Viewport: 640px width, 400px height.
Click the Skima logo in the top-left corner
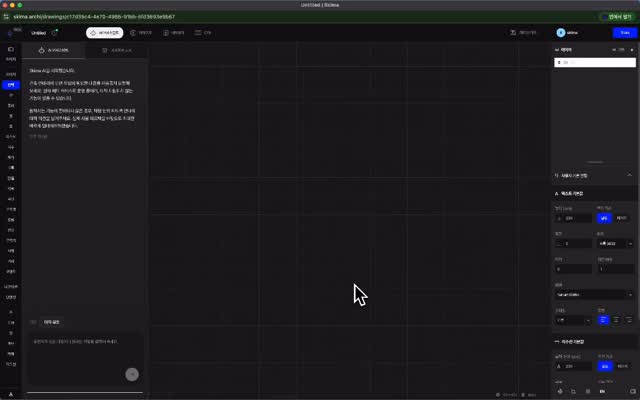click(x=10, y=33)
